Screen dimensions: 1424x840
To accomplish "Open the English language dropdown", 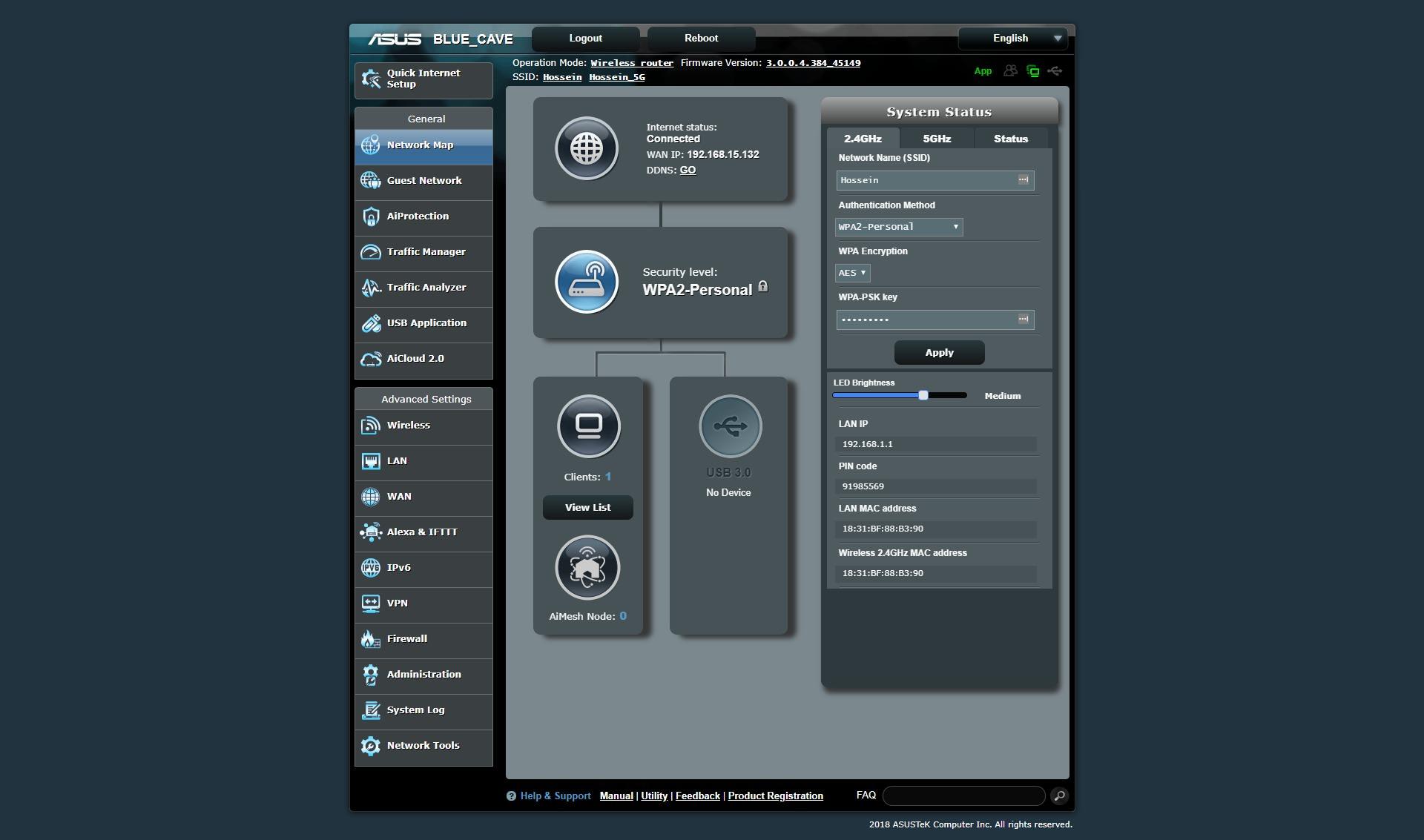I will click(1012, 38).
